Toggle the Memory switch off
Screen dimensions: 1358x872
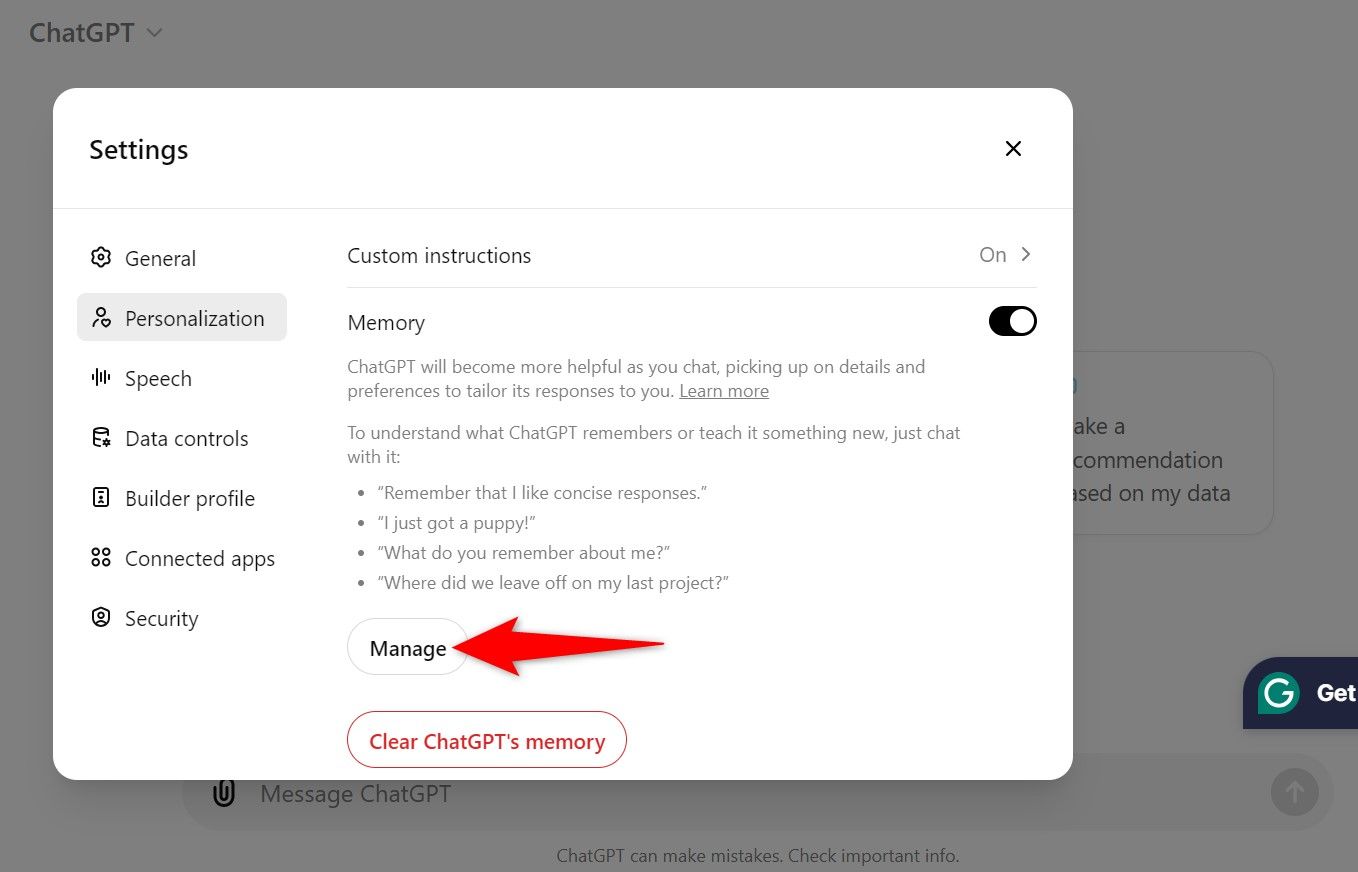click(x=1013, y=321)
